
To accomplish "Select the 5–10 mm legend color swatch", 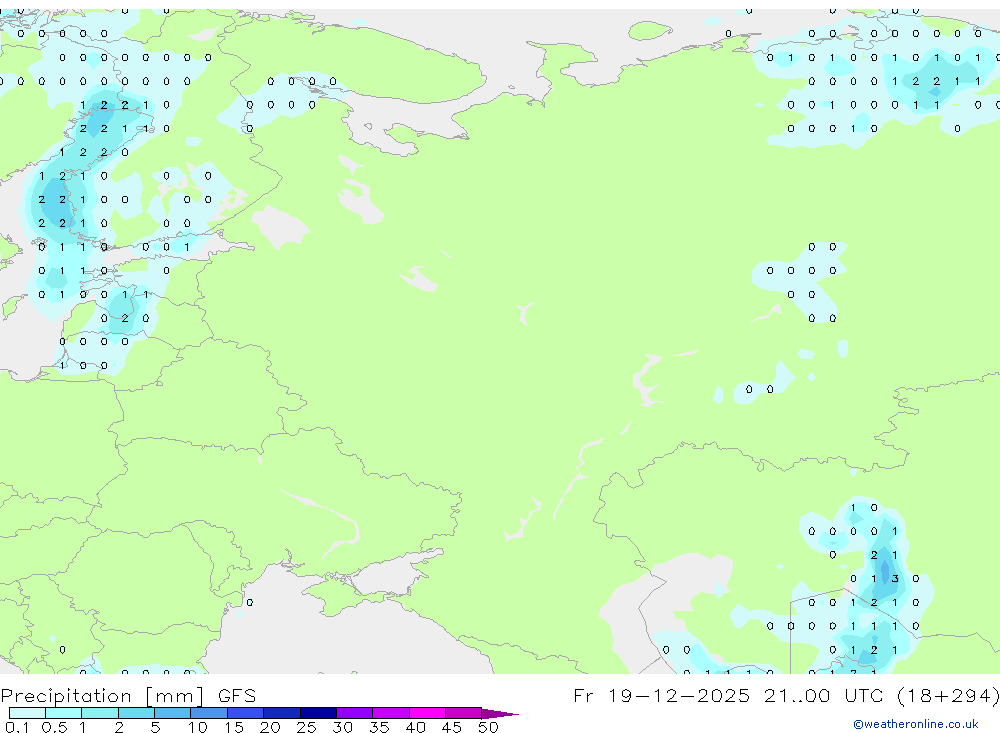I will click(x=173, y=713).
